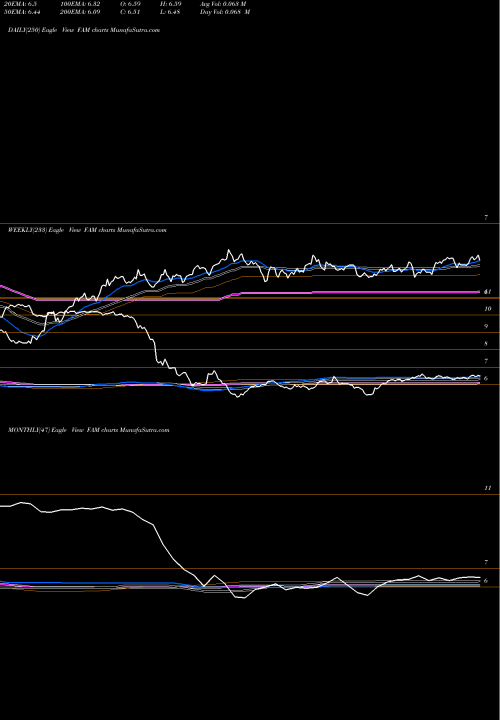Click the WEEKLY Eagle View chart title
Viewport: 500px width, 720px height.
(x=87, y=230)
